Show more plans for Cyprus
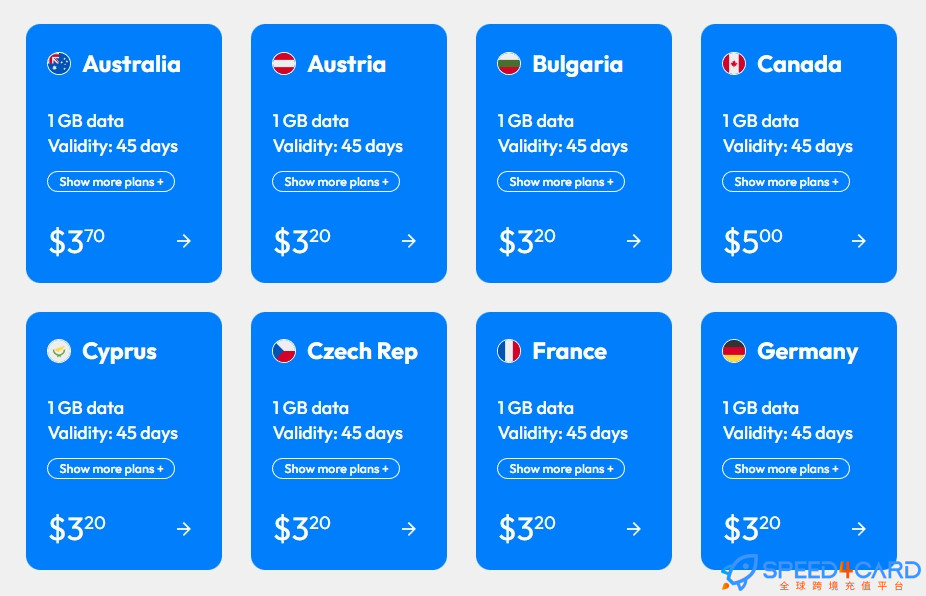 [x=111, y=469]
